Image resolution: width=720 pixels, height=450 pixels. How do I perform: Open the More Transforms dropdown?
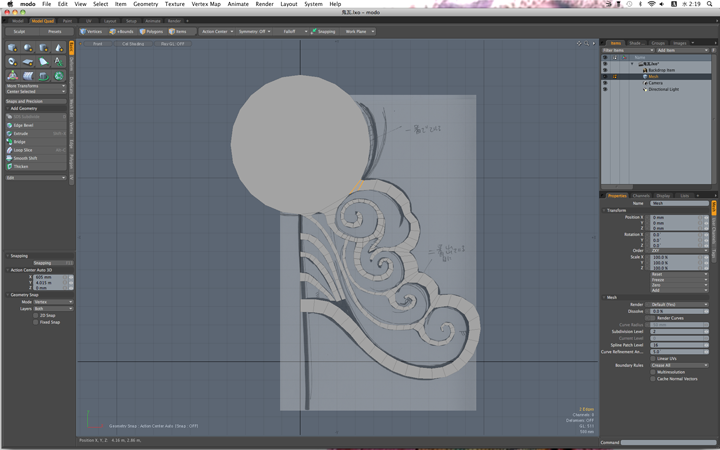coord(36,86)
